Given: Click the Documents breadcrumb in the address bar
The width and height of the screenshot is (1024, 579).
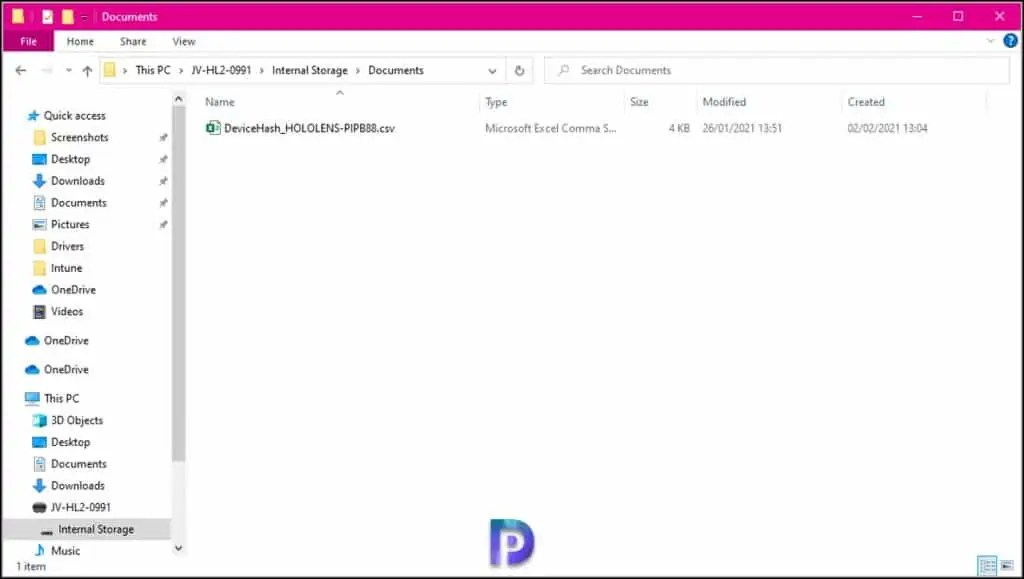Looking at the screenshot, I should 395,70.
